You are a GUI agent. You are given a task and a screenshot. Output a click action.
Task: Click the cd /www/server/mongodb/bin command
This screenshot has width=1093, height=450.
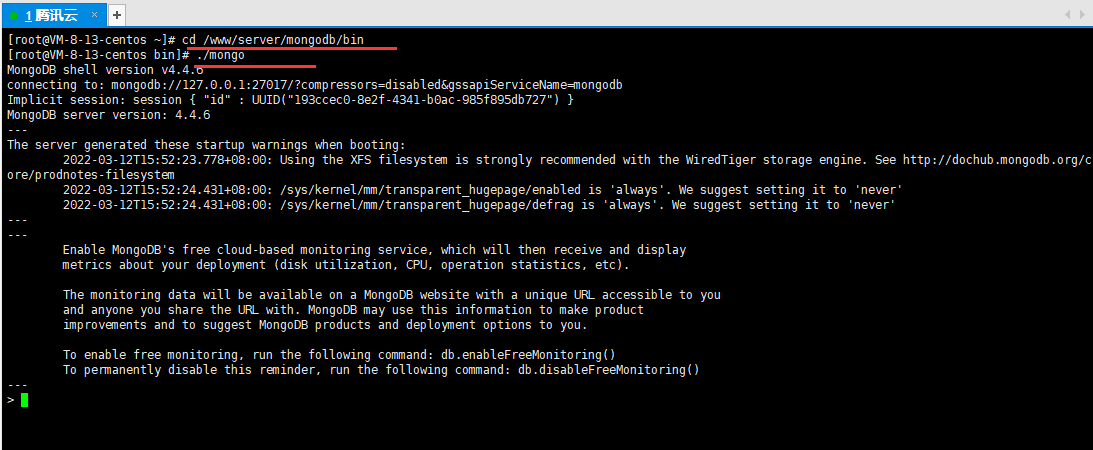[x=273, y=40]
